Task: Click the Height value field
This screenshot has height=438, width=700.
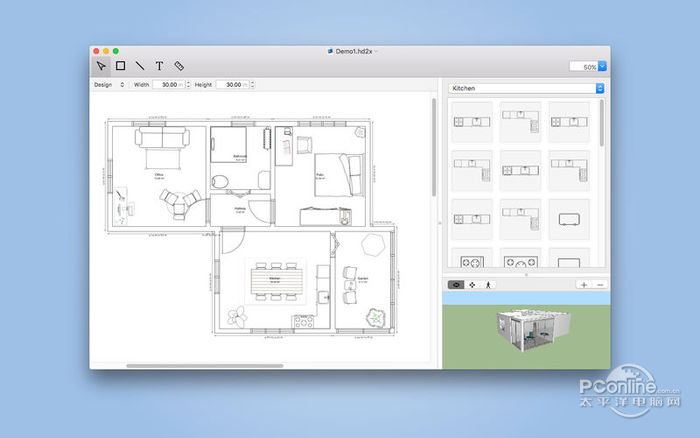Action: click(233, 85)
